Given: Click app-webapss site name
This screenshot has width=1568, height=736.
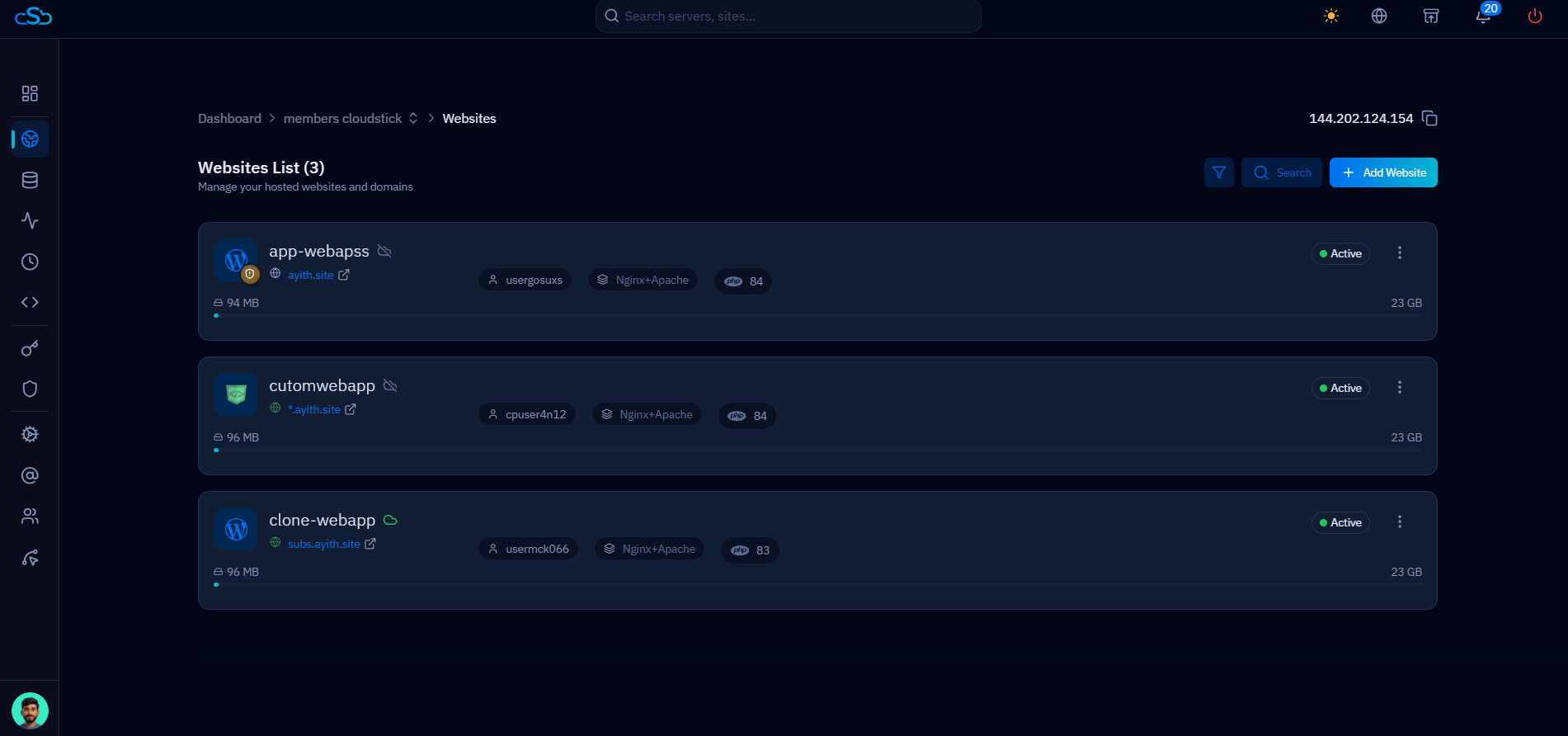Looking at the screenshot, I should click(x=319, y=252).
